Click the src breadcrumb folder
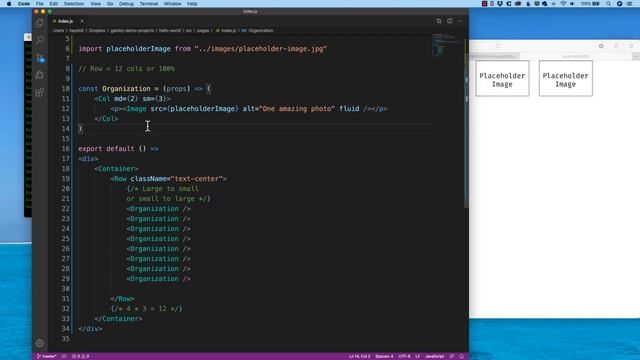640x360 pixels. pyautogui.click(x=189, y=31)
